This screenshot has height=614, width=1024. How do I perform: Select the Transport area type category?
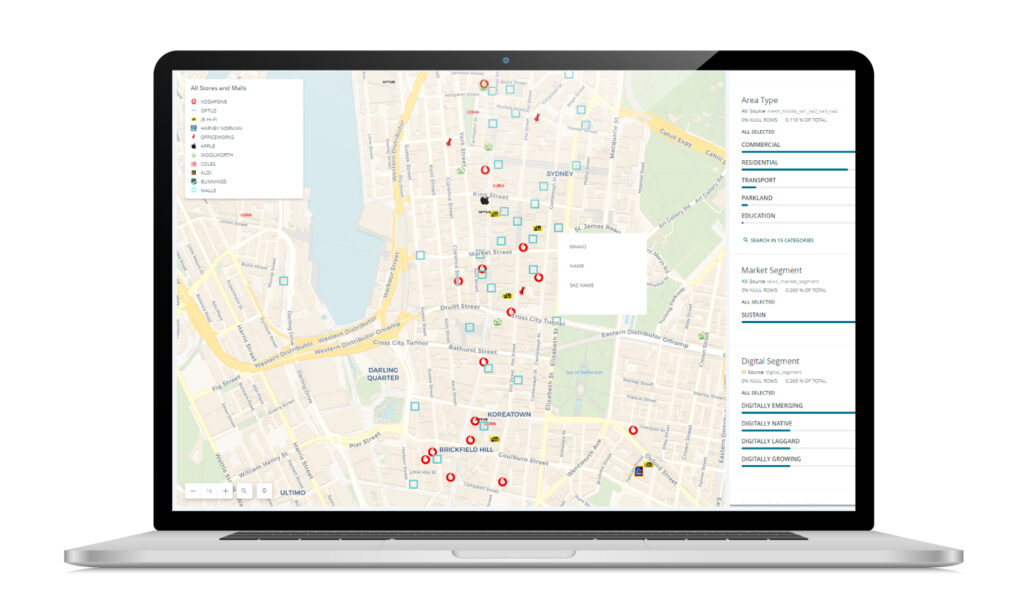click(758, 181)
